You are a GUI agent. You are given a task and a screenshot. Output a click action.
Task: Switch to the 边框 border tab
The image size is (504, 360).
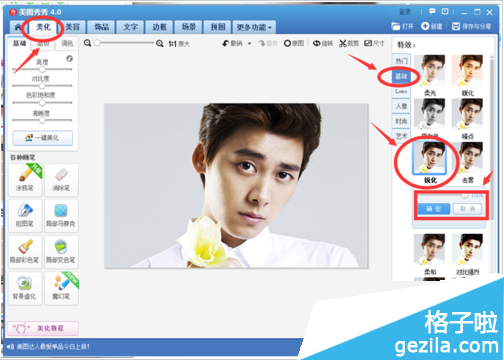tap(160, 27)
